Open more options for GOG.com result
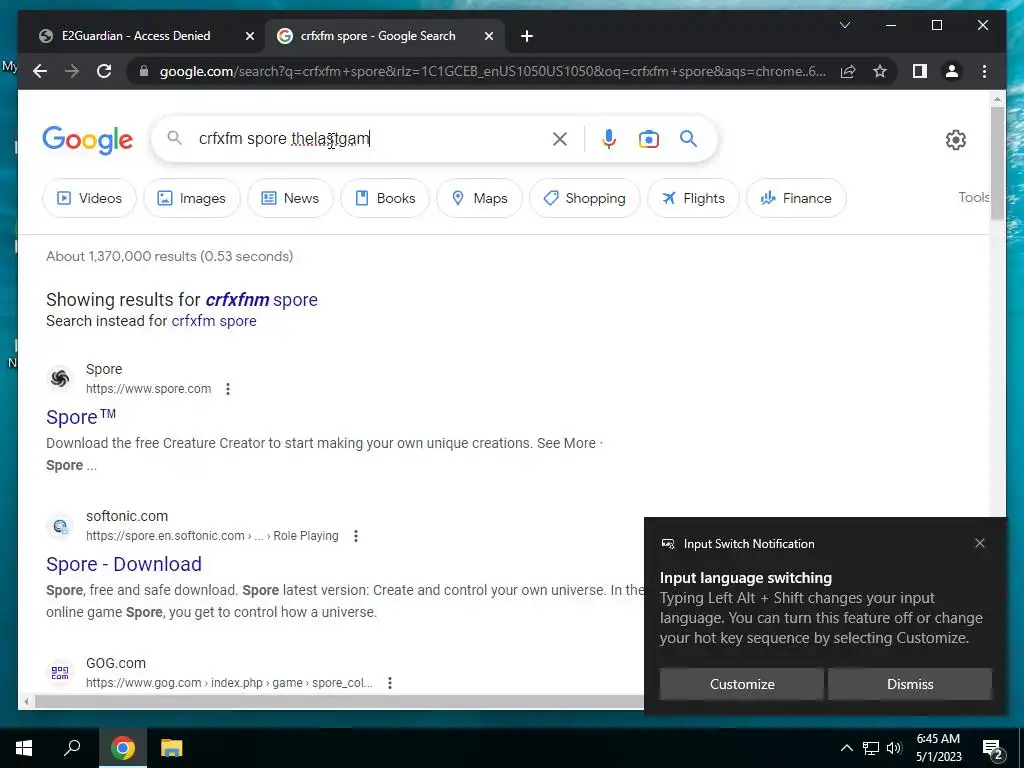The width and height of the screenshot is (1024, 768). point(389,683)
